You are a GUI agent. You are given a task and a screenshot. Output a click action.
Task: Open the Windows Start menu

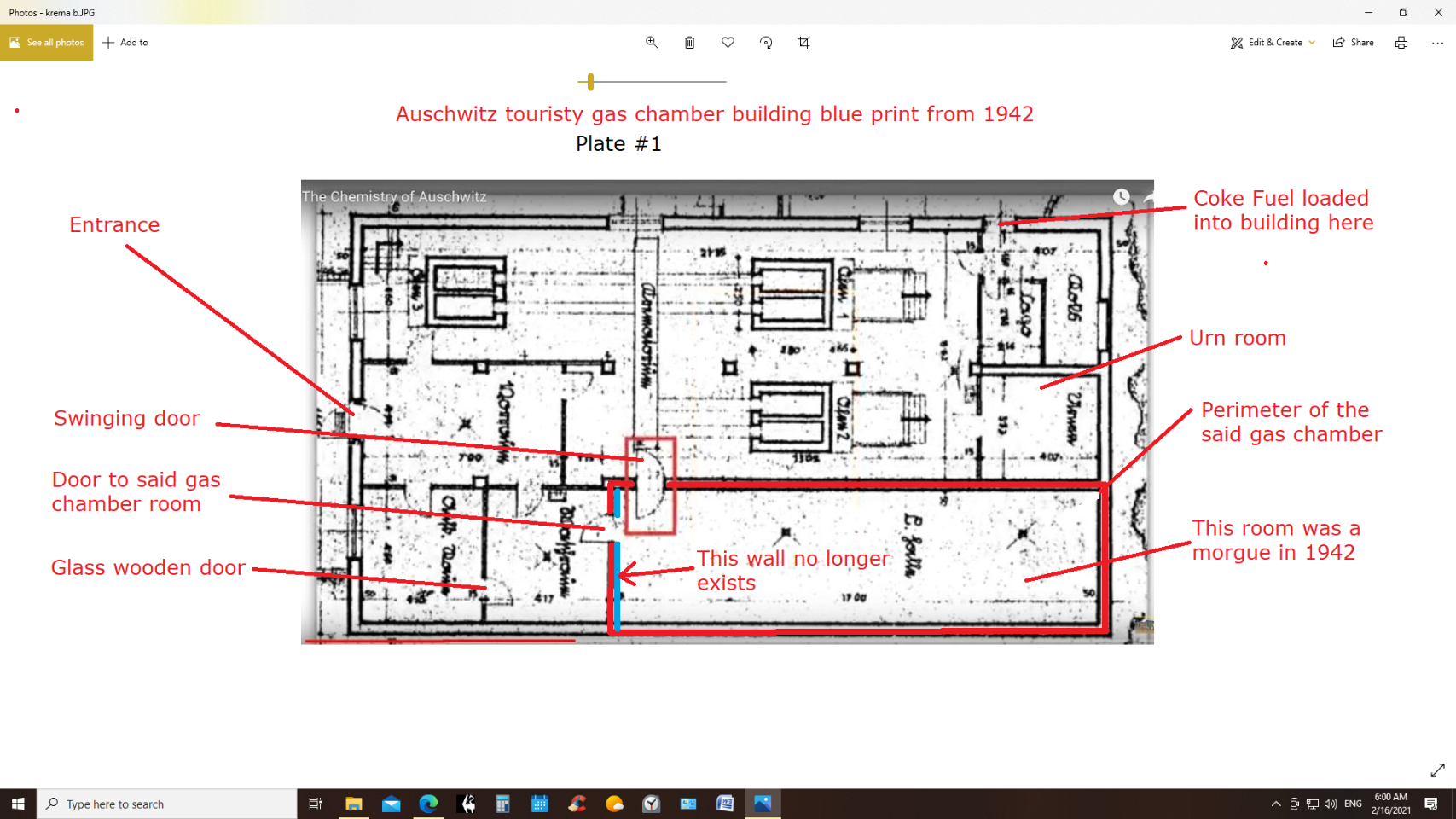[x=18, y=804]
